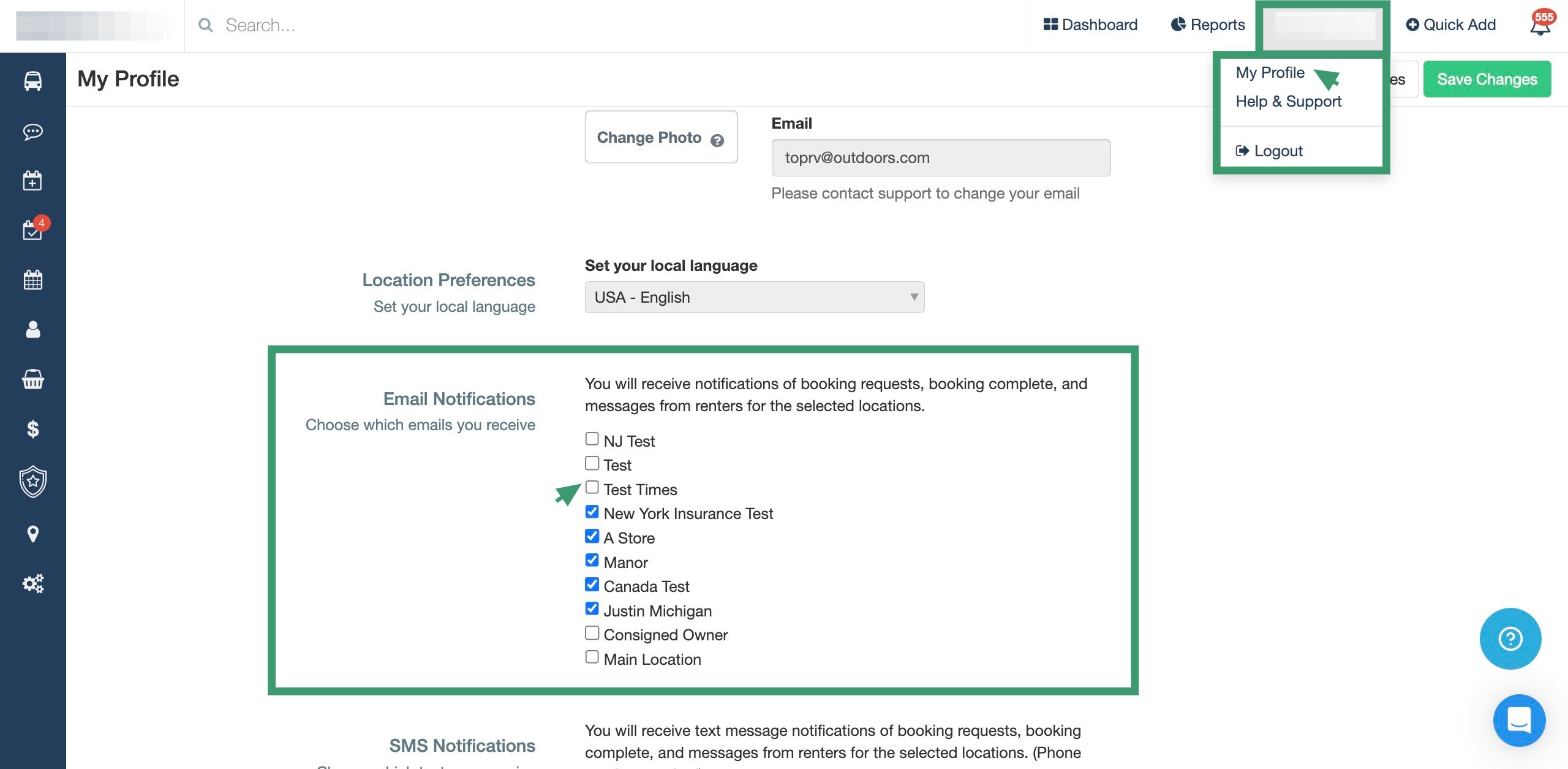The height and width of the screenshot is (769, 1568).
Task: Open the RV vehicles sidebar icon
Action: (x=33, y=81)
